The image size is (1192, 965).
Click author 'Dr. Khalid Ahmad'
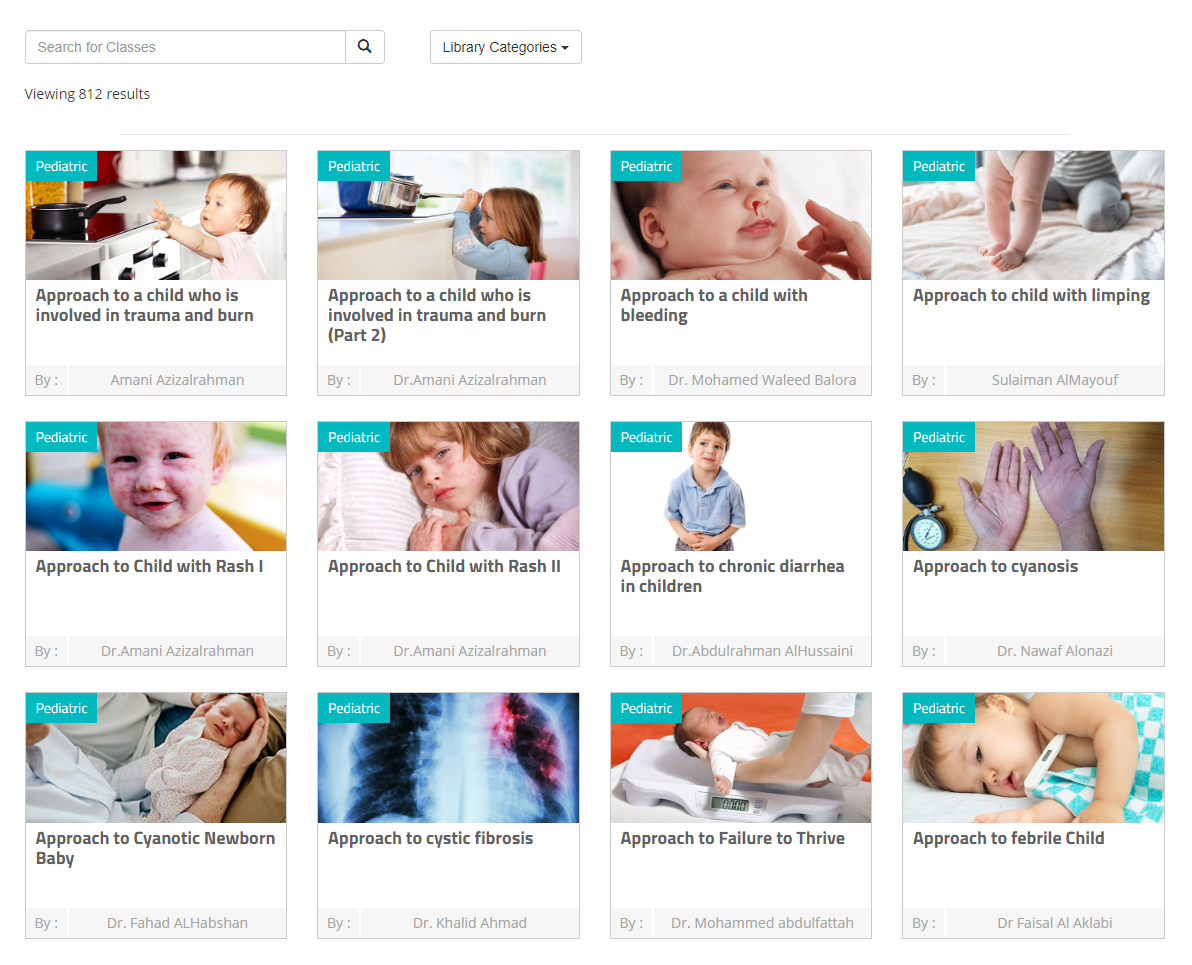pyautogui.click(x=470, y=923)
